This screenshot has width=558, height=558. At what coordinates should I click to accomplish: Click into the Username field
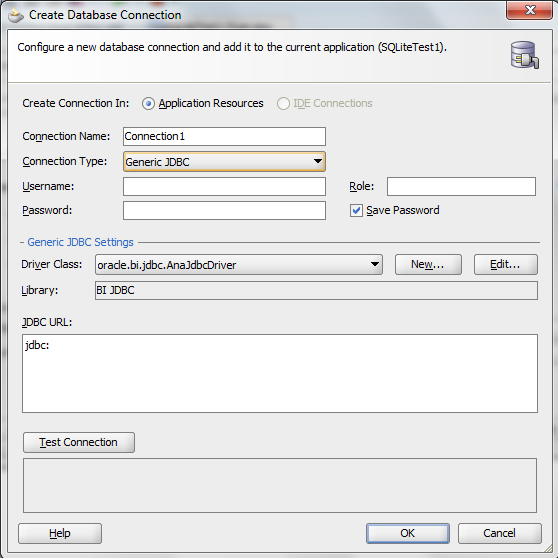[224, 186]
